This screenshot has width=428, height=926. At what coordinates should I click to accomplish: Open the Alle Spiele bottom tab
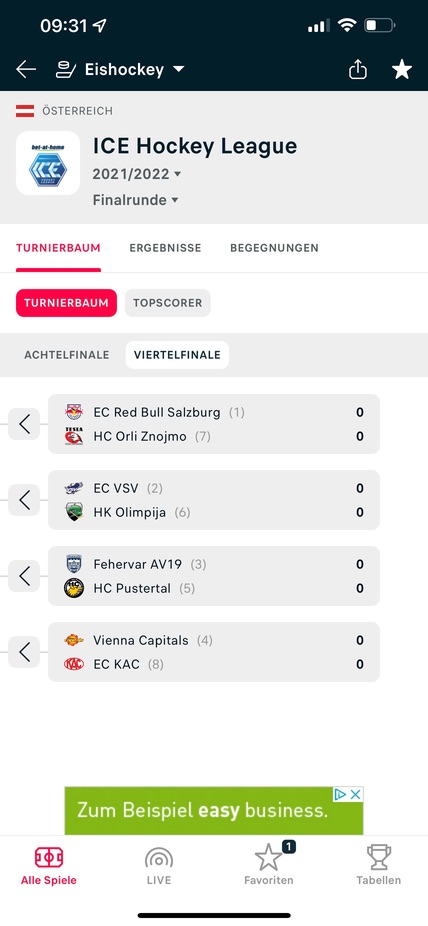click(48, 865)
